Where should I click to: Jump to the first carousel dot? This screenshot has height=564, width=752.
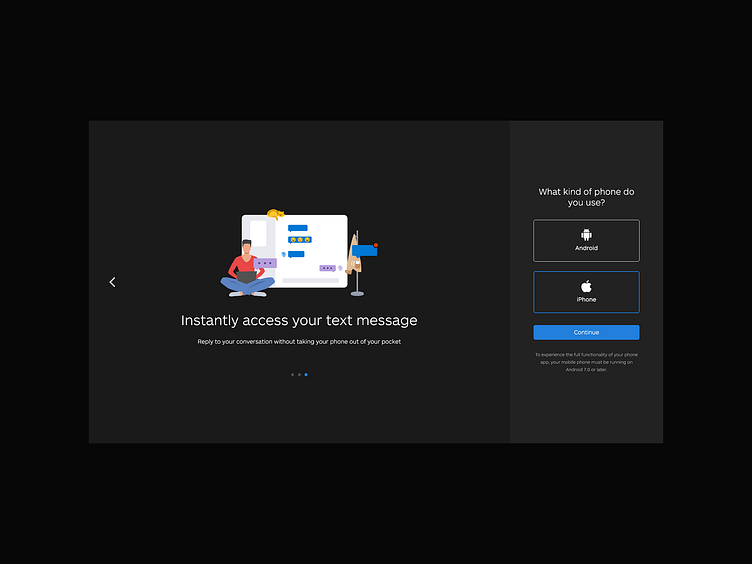click(x=293, y=375)
